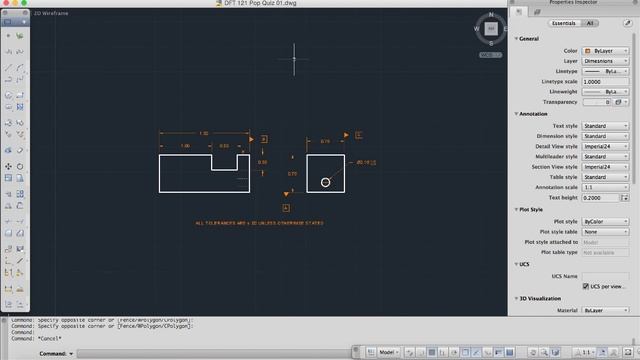Image resolution: width=640 pixels, height=360 pixels.
Task: Open the Plot style ByColor dropdown
Action: (x=605, y=221)
